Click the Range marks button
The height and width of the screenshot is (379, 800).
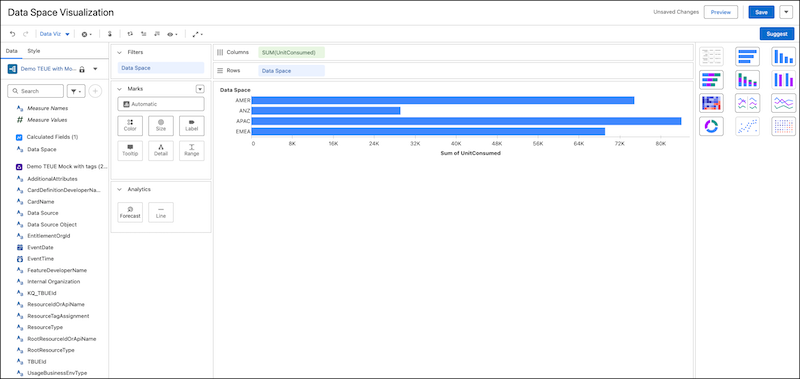point(192,150)
